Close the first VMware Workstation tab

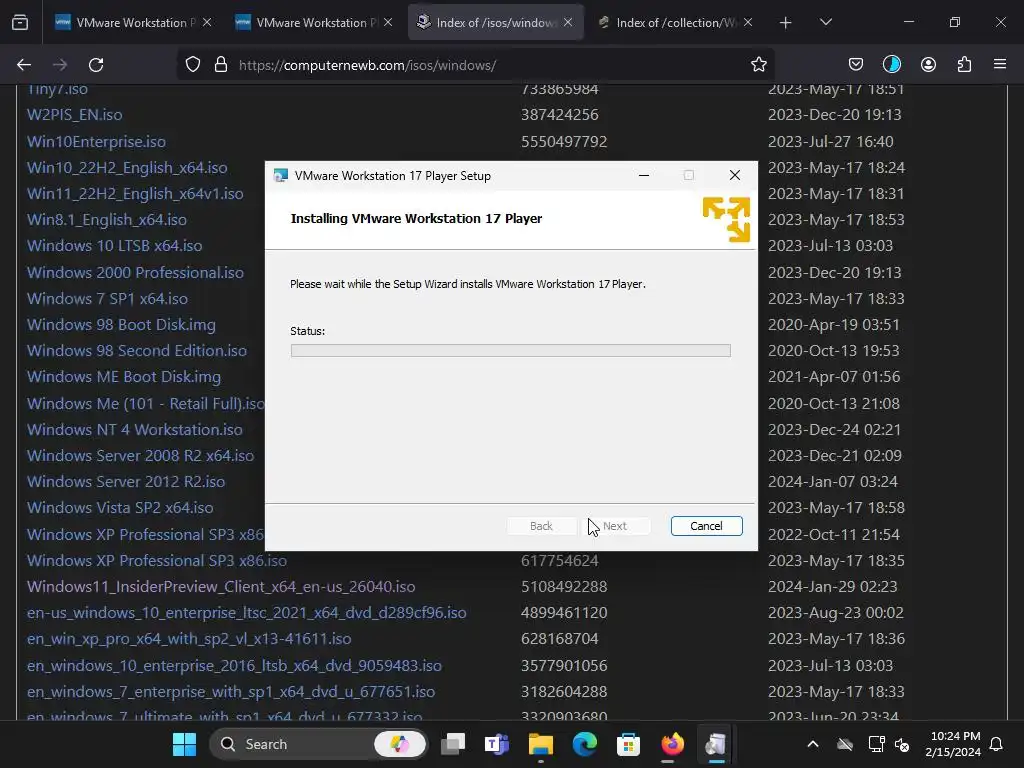[207, 23]
